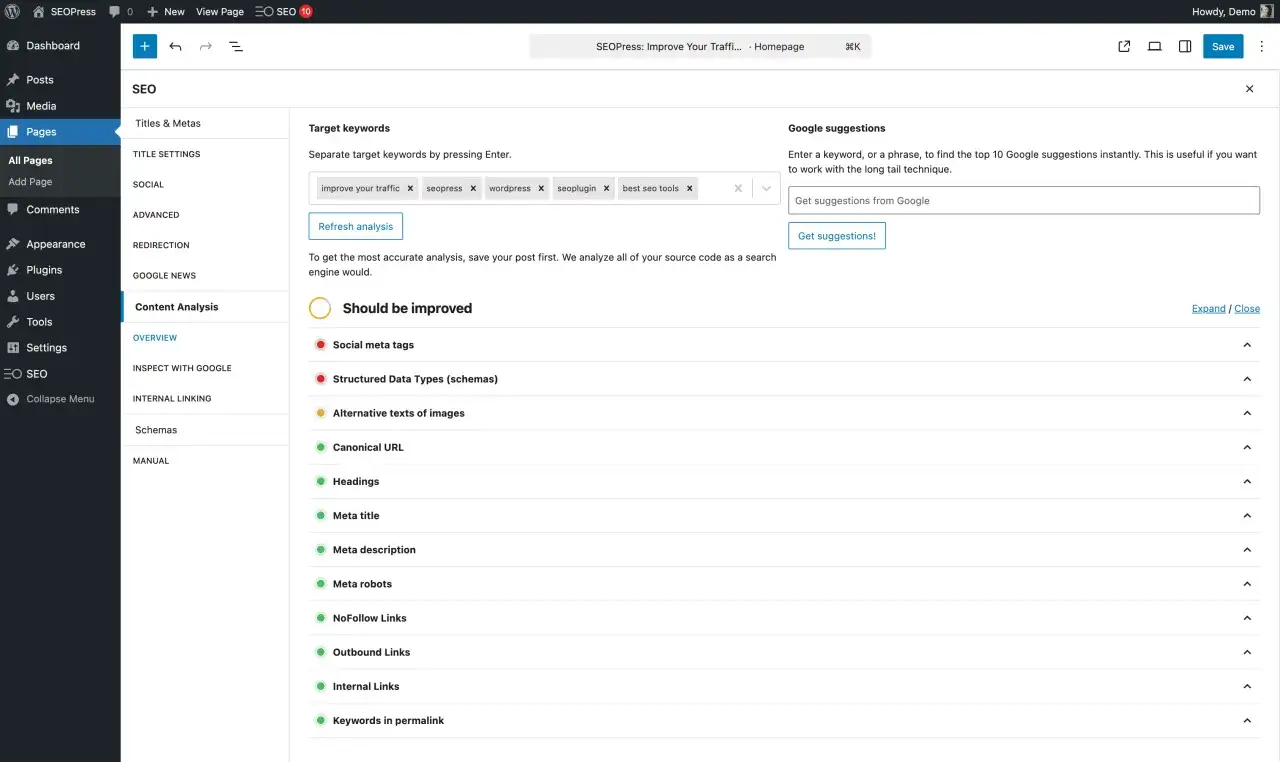
Task: Close the SEO panel
Action: coord(1249,89)
